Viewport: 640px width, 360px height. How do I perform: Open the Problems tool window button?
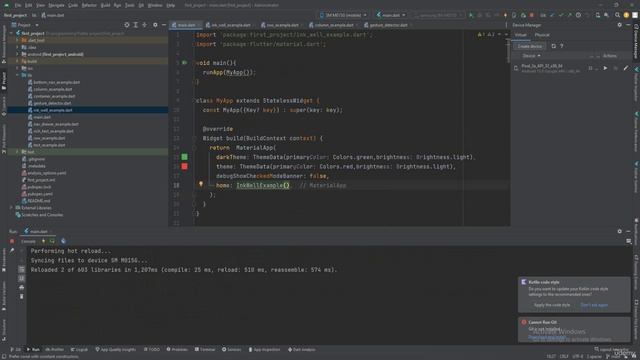[177, 349]
